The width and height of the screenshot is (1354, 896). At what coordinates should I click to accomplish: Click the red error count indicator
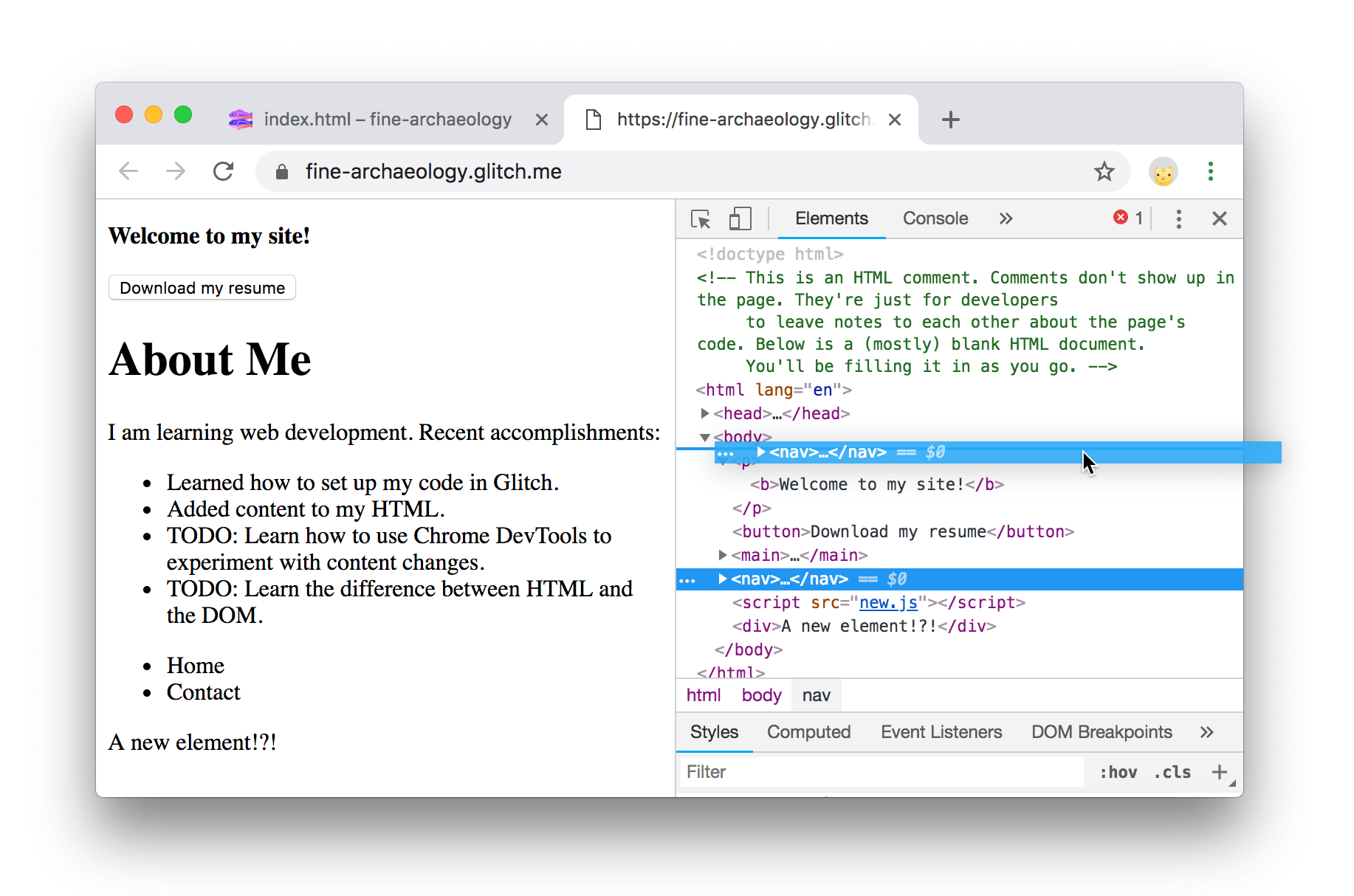point(1128,218)
